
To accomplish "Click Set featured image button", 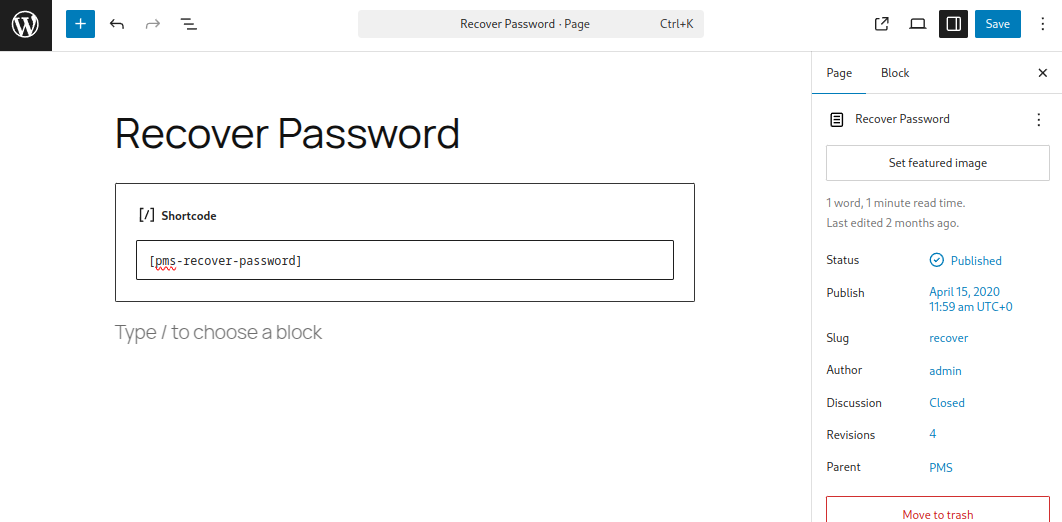I will (x=937, y=163).
